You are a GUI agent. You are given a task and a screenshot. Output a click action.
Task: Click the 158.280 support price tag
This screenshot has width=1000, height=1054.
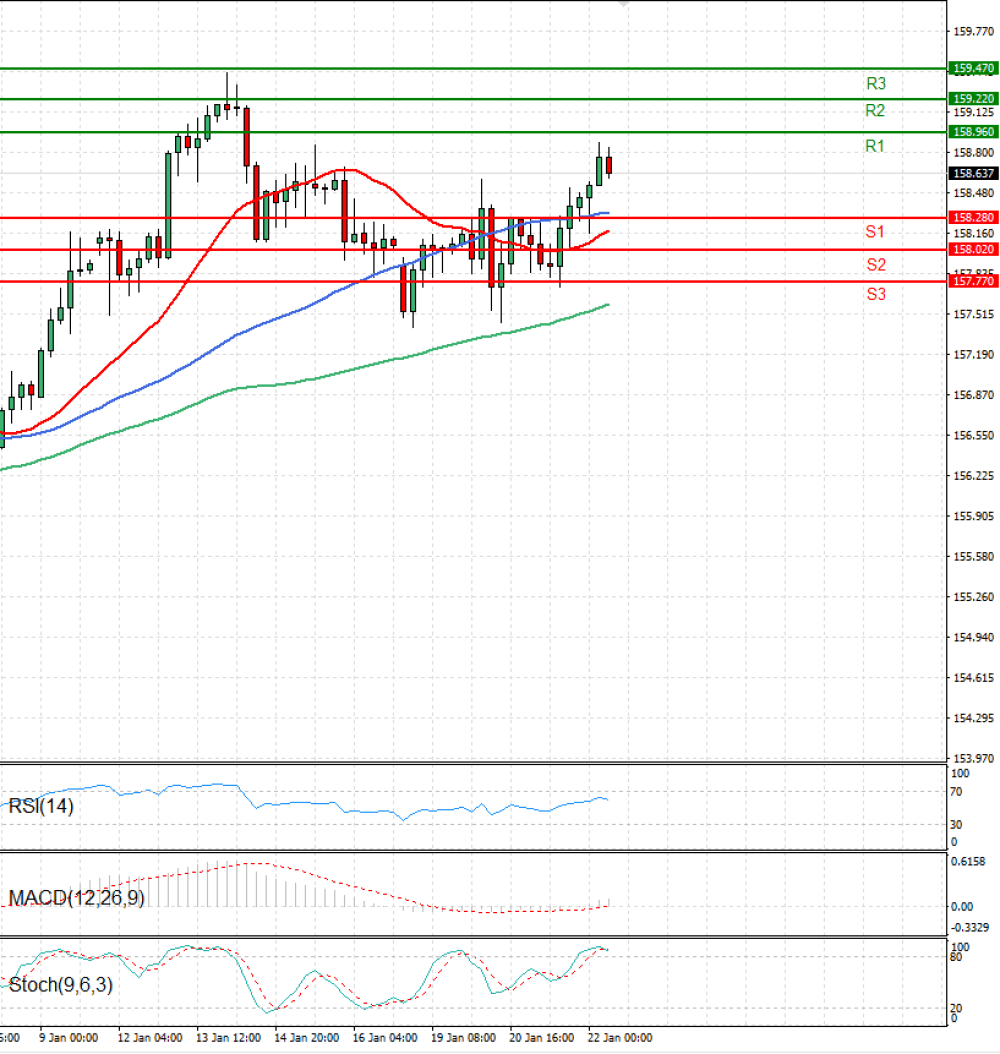(973, 217)
